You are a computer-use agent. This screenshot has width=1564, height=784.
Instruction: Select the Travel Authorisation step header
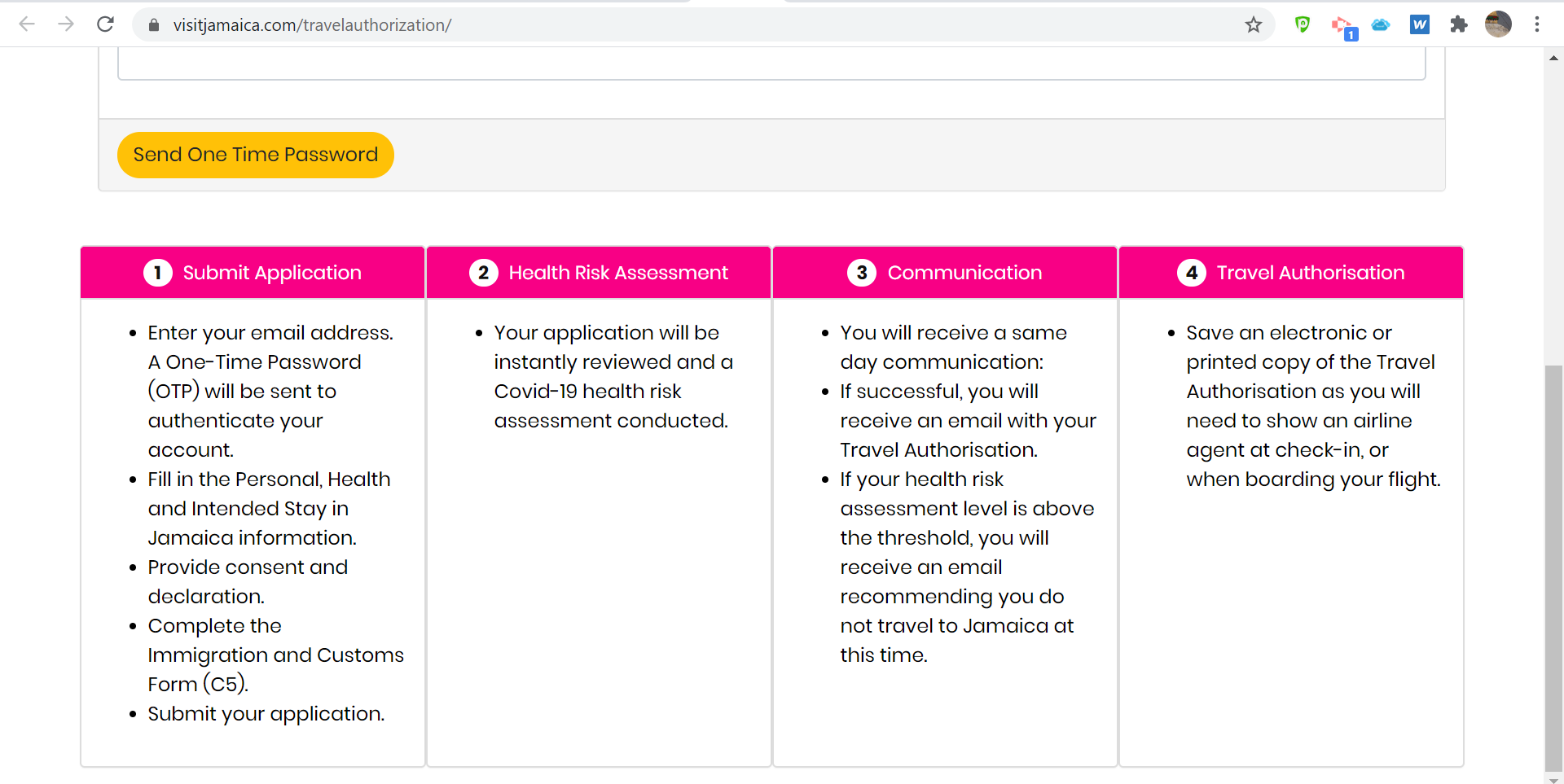(1291, 273)
